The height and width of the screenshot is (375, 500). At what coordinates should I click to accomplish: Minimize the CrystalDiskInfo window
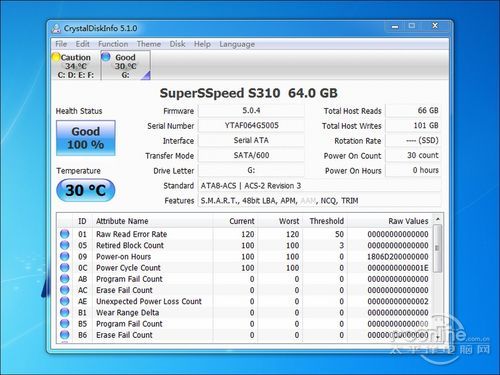point(395,26)
